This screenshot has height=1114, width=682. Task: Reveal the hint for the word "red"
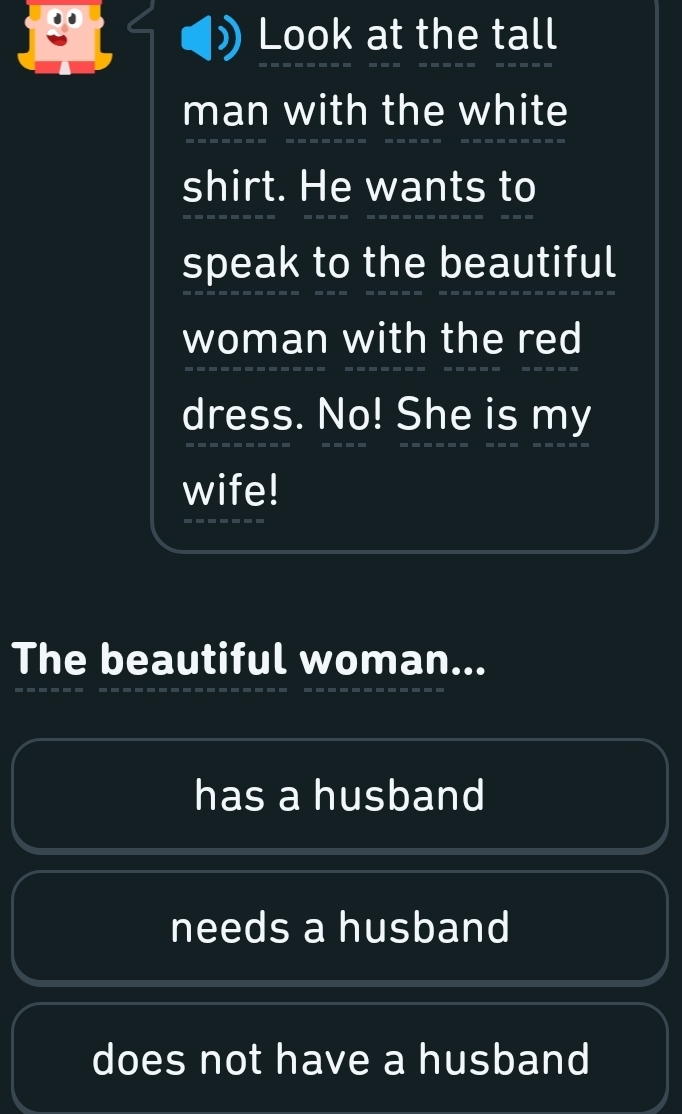(x=549, y=338)
